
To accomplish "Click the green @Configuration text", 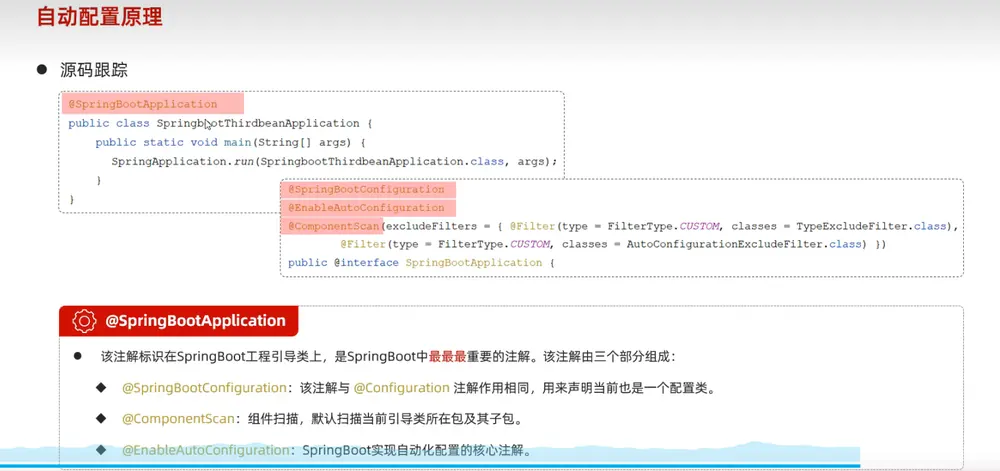I will 402,388.
